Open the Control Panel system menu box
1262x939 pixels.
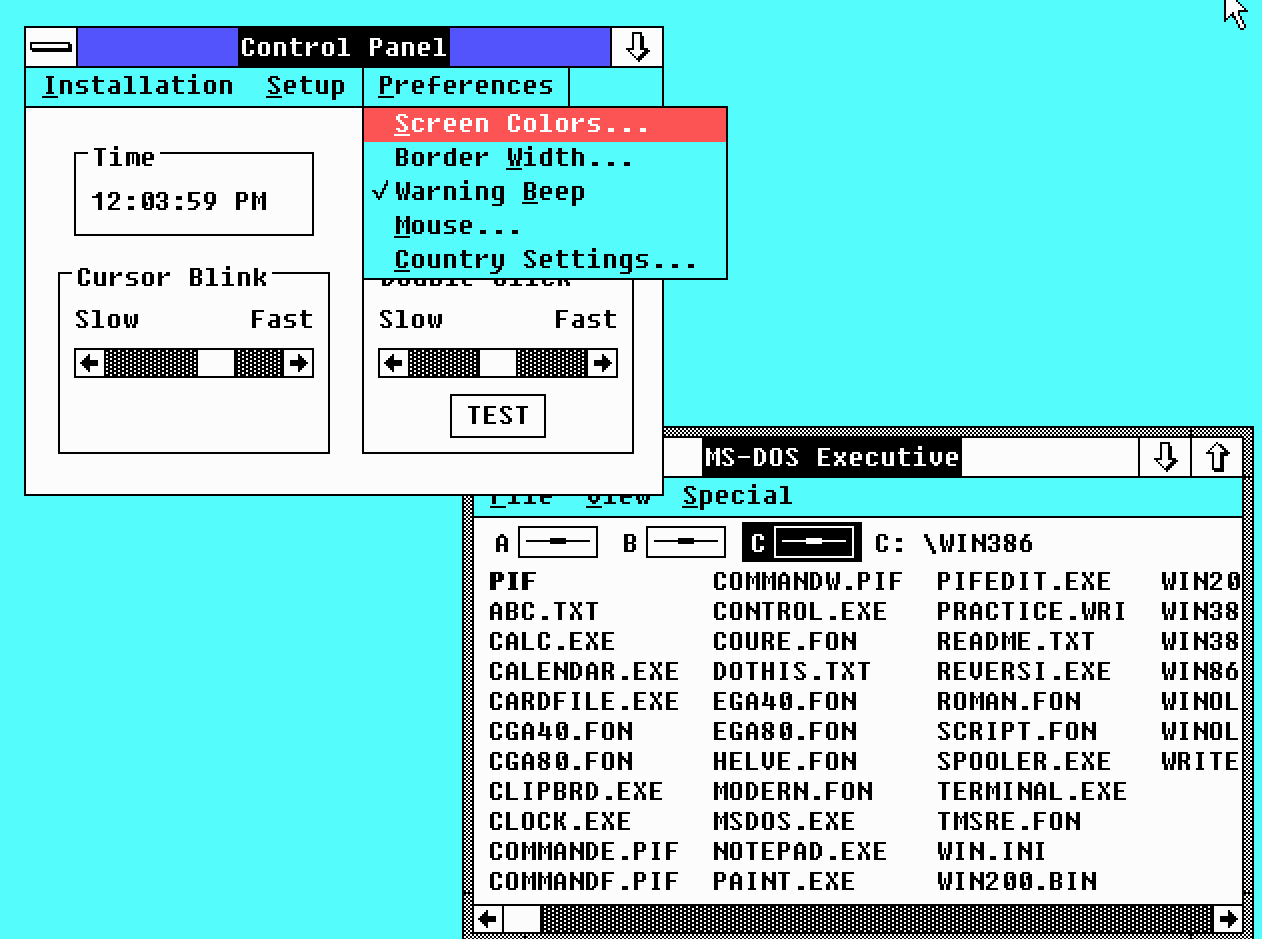click(51, 47)
